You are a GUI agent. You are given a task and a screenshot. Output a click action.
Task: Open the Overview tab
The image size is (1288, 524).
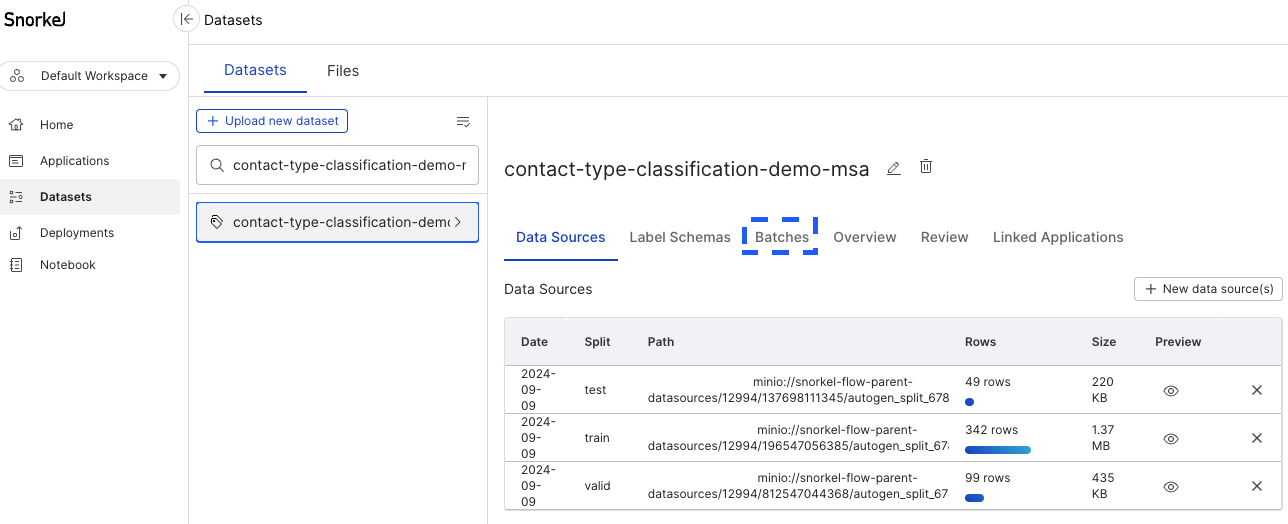click(x=865, y=237)
